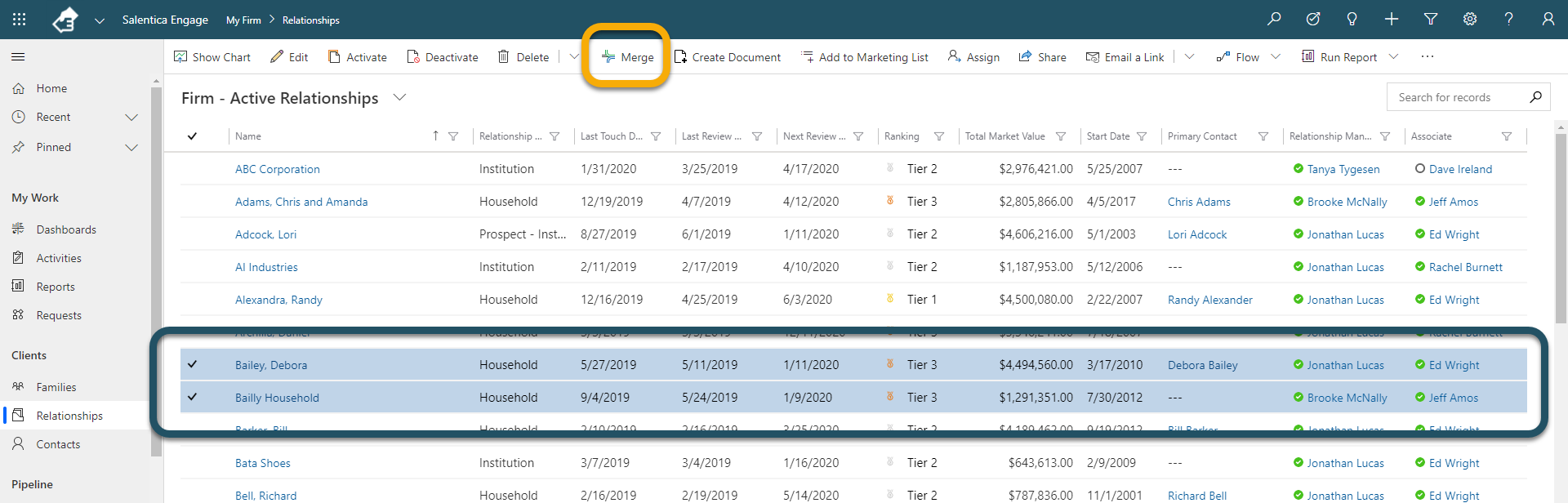Expand the Recent section in sidebar
The image size is (1568, 503).
pyautogui.click(x=131, y=118)
